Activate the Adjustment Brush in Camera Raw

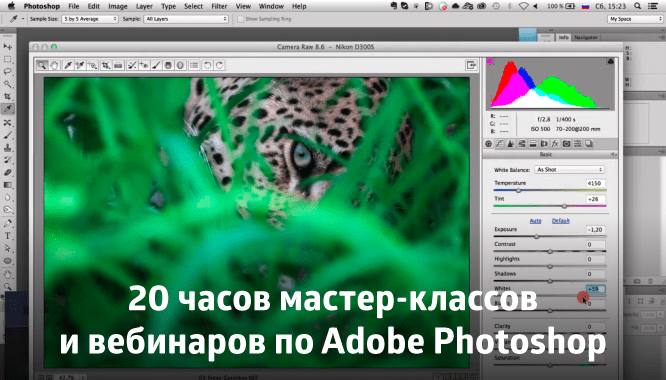pos(156,65)
